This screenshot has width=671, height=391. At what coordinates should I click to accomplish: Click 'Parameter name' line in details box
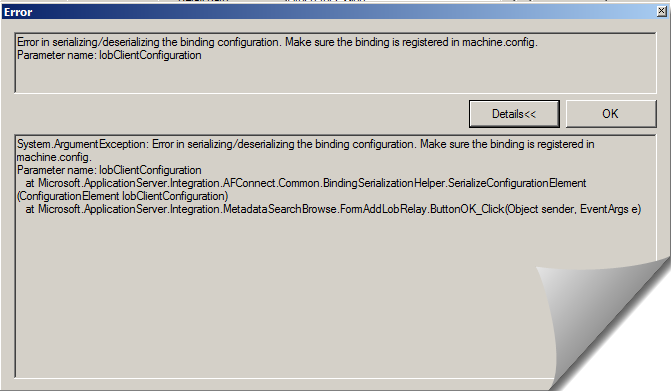109,170
